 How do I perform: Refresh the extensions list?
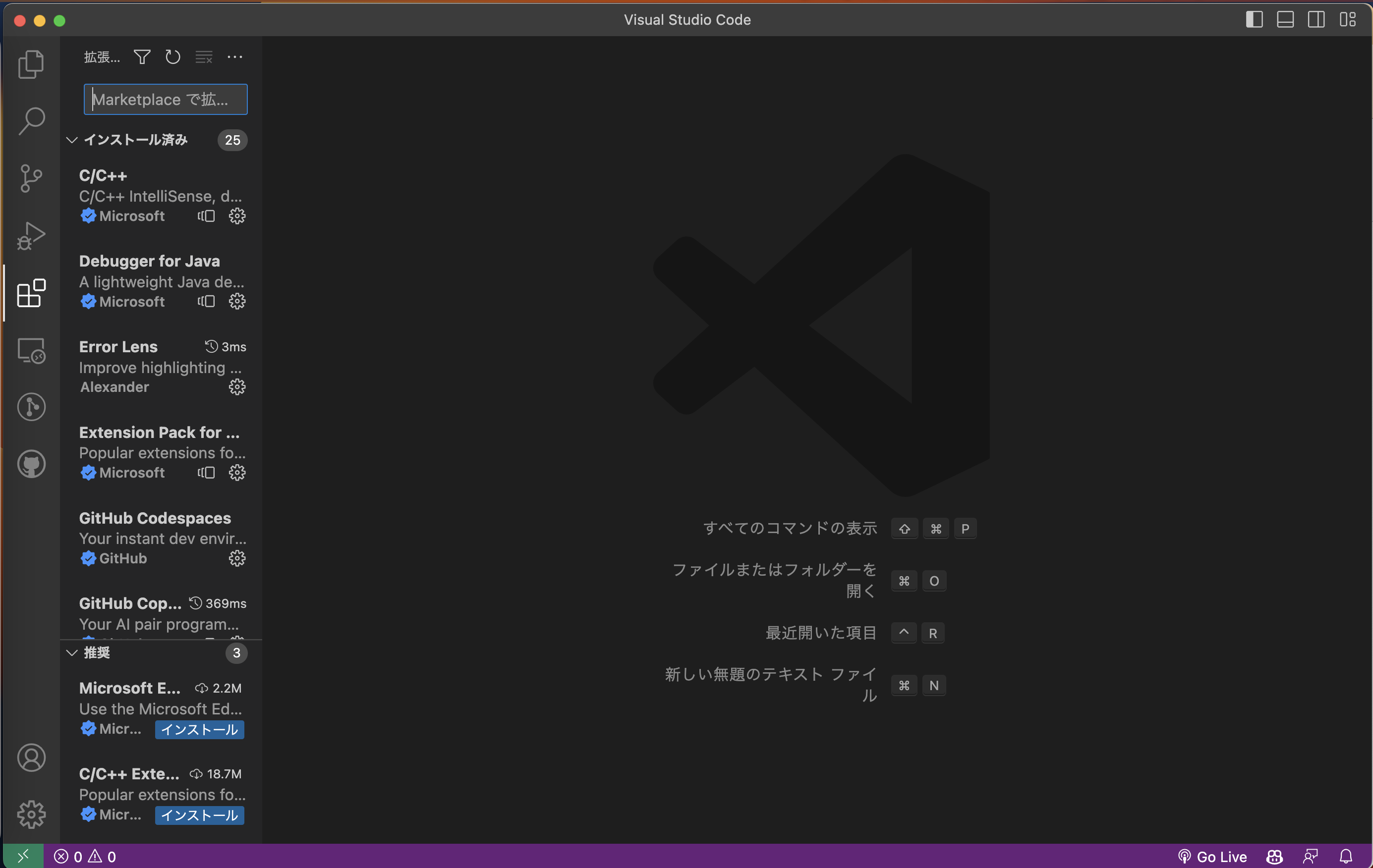173,57
